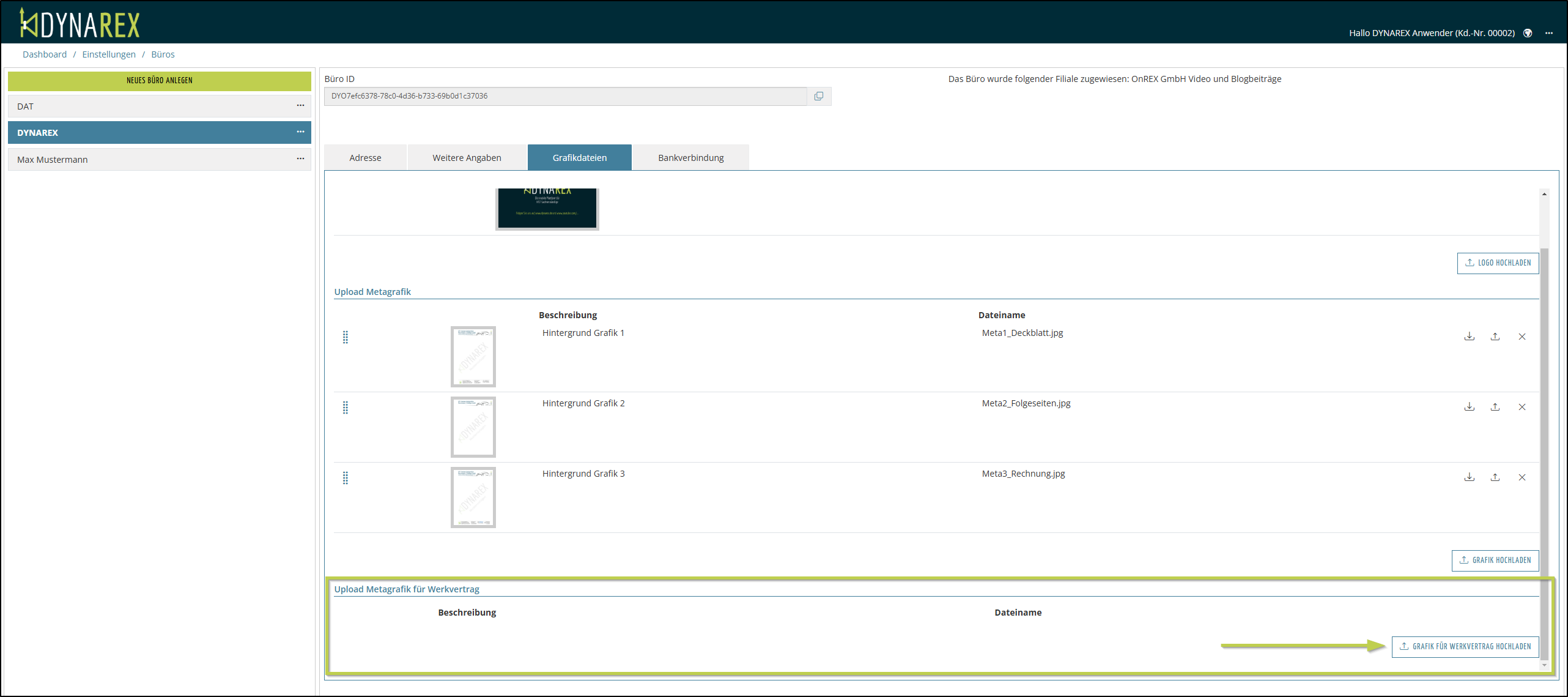
Task: Switch to the Weitere Angaben tab
Action: (x=467, y=158)
